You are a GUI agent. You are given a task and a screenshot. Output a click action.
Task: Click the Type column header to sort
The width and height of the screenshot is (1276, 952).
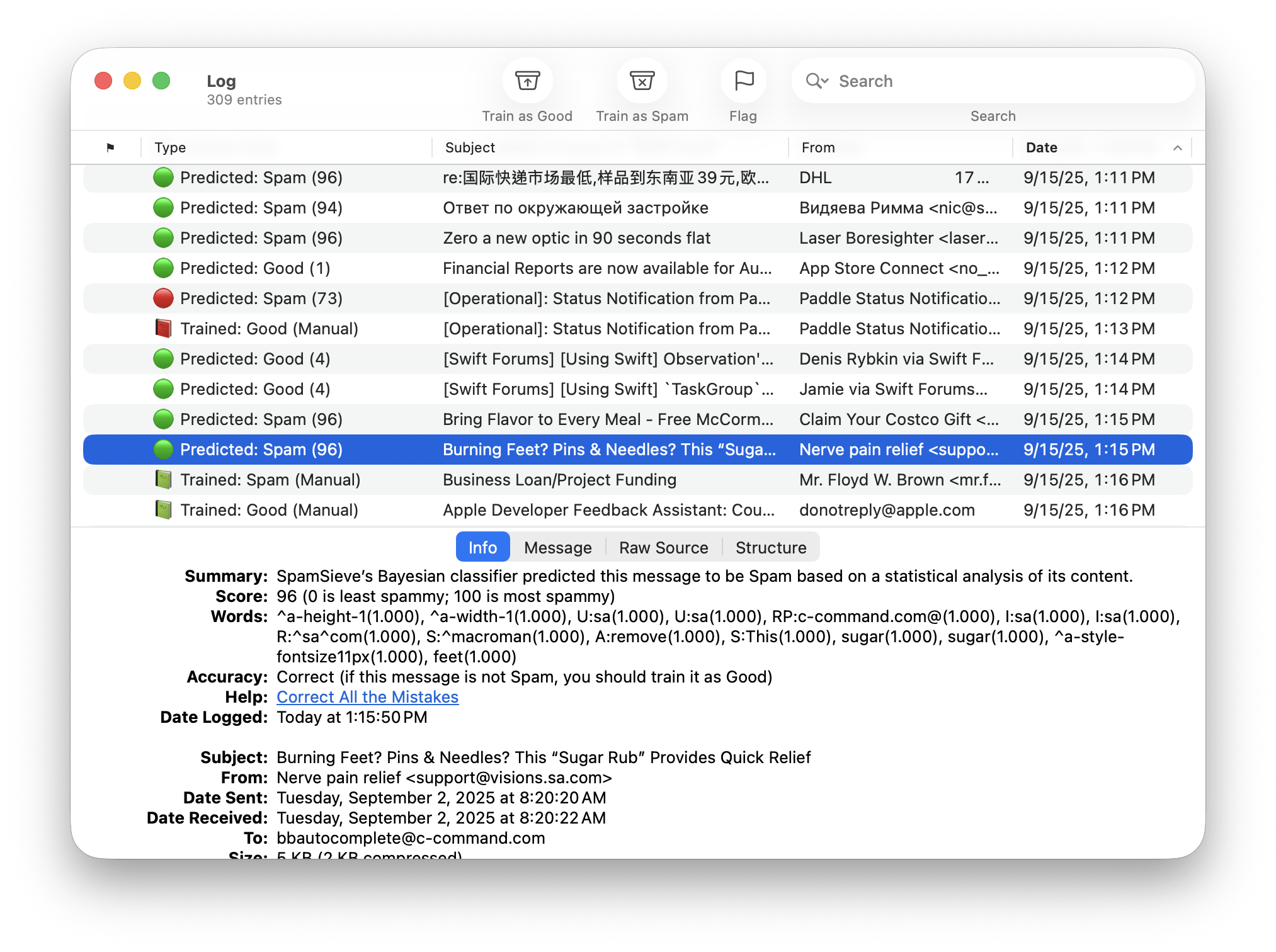[x=169, y=147]
